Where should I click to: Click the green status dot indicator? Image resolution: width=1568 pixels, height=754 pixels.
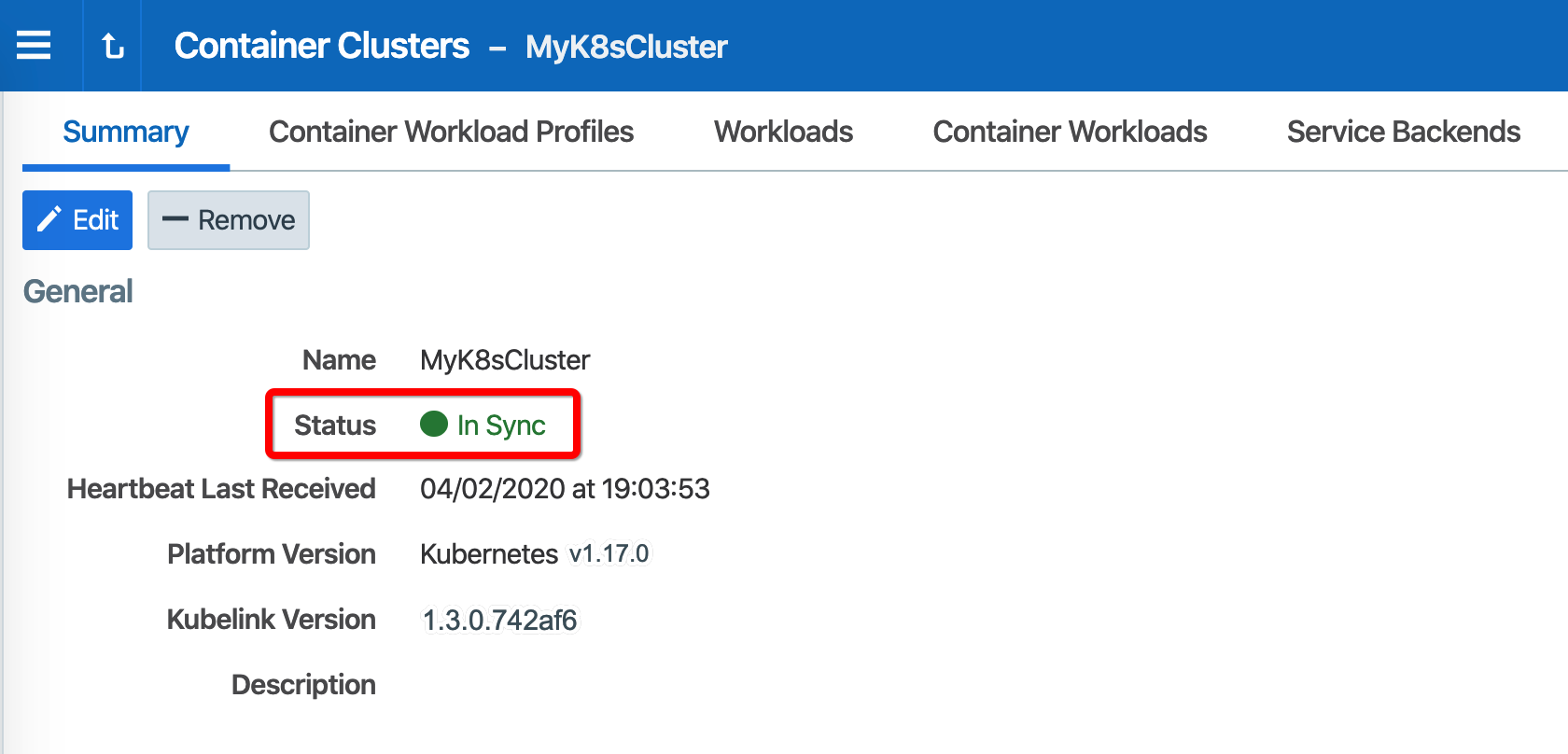tap(434, 425)
